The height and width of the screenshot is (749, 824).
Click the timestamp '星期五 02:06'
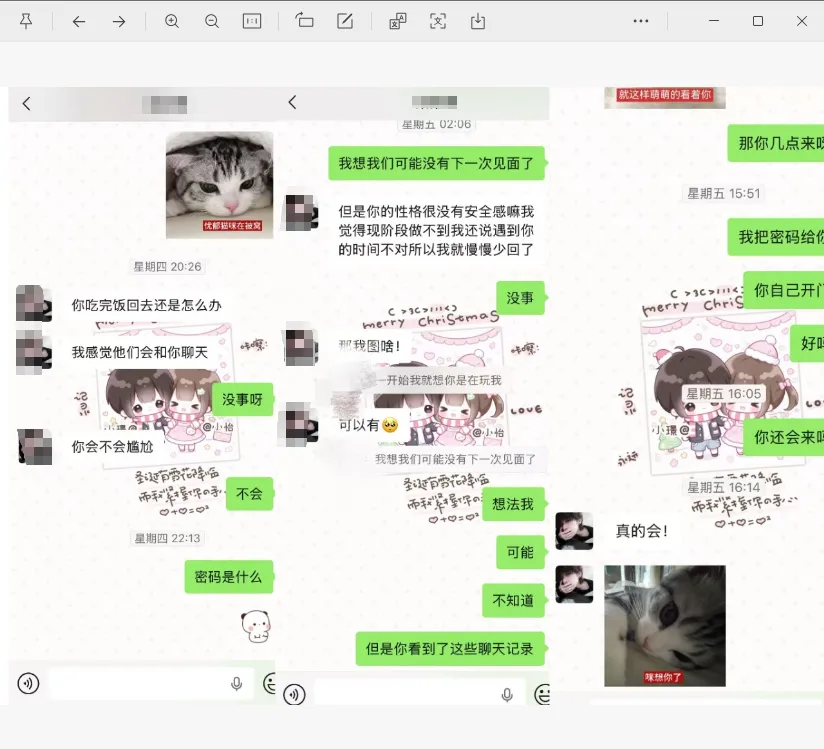click(x=436, y=124)
